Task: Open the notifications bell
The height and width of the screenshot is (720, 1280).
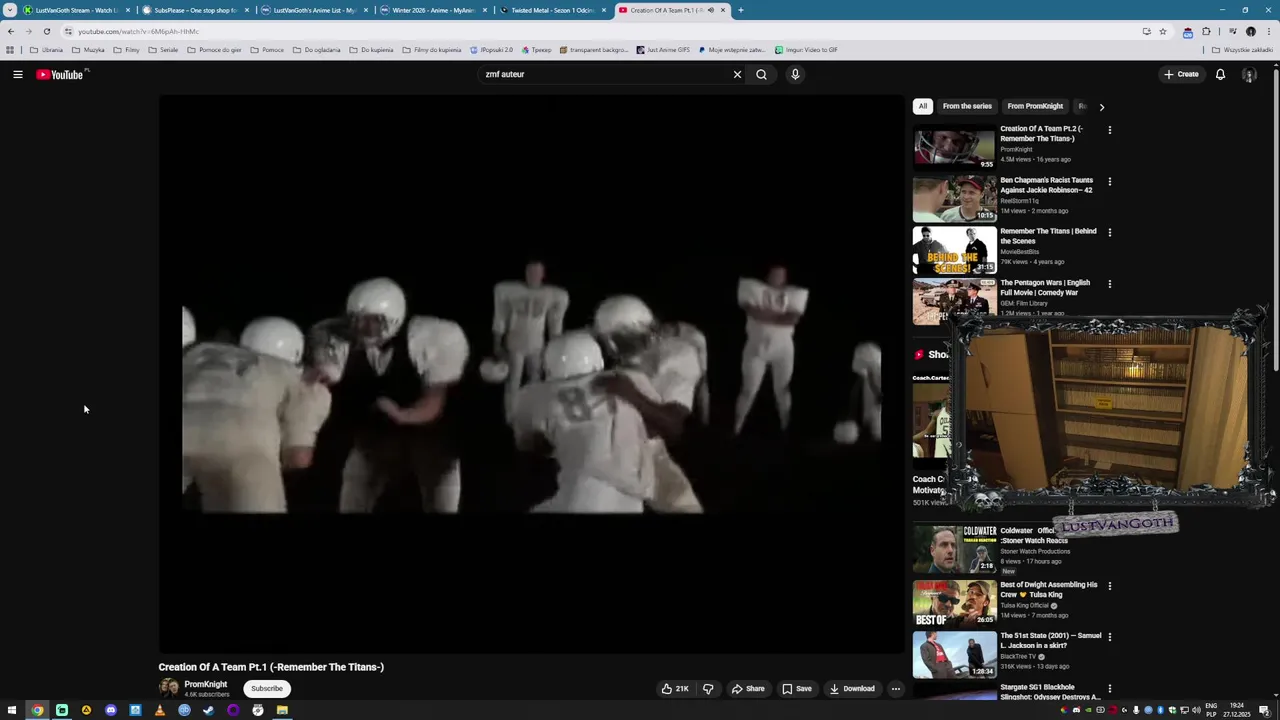Action: point(1220,74)
